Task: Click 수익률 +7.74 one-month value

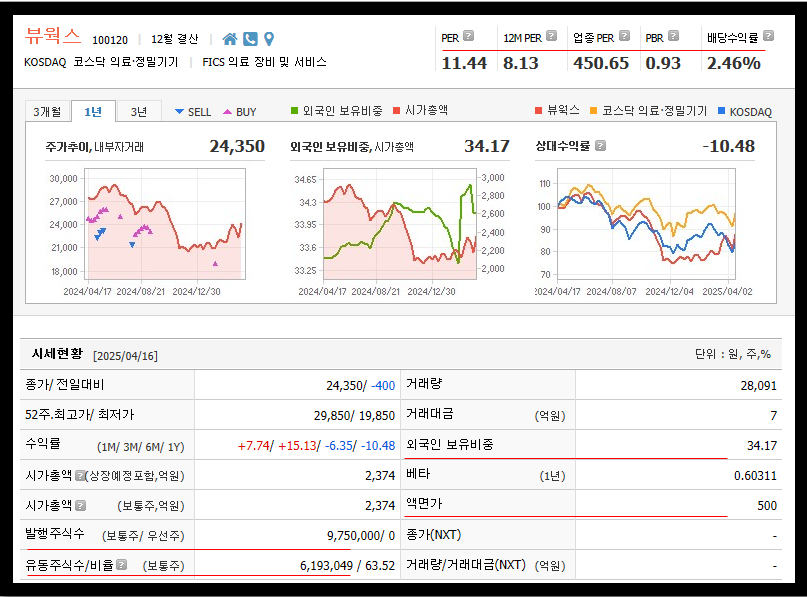Action: pos(253,446)
